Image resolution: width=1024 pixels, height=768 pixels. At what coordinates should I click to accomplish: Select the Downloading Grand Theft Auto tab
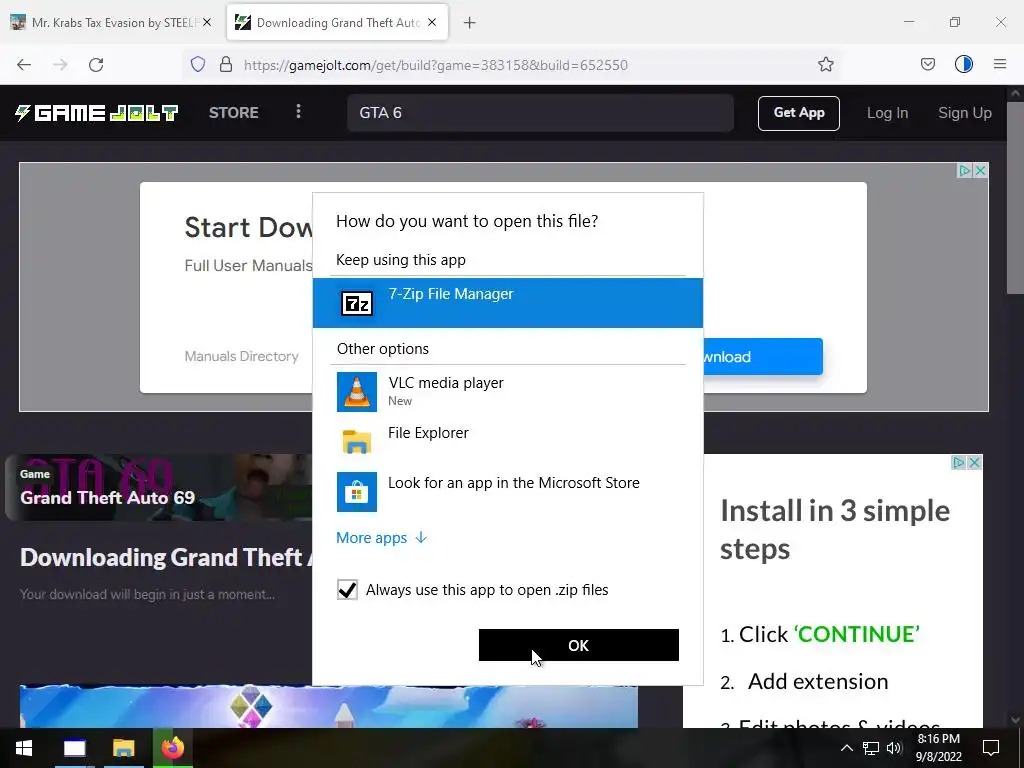(337, 22)
